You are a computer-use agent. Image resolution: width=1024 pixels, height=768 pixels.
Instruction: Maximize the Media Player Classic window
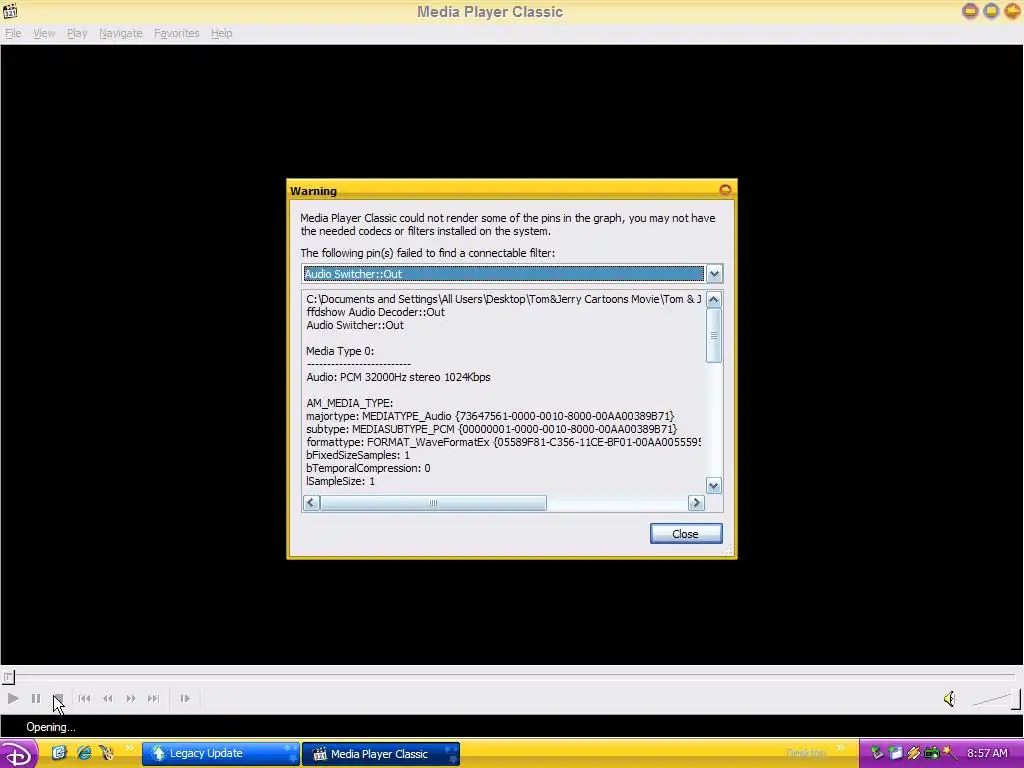[991, 11]
